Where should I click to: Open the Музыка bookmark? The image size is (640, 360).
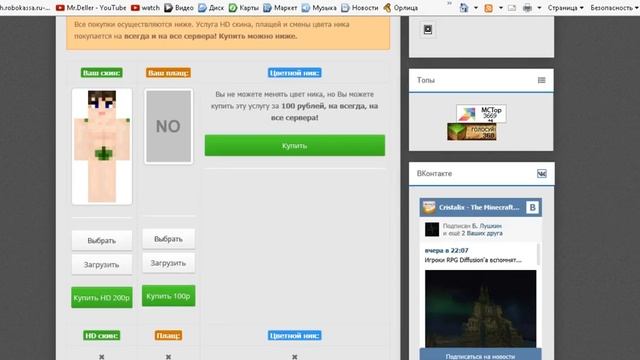(x=319, y=7)
